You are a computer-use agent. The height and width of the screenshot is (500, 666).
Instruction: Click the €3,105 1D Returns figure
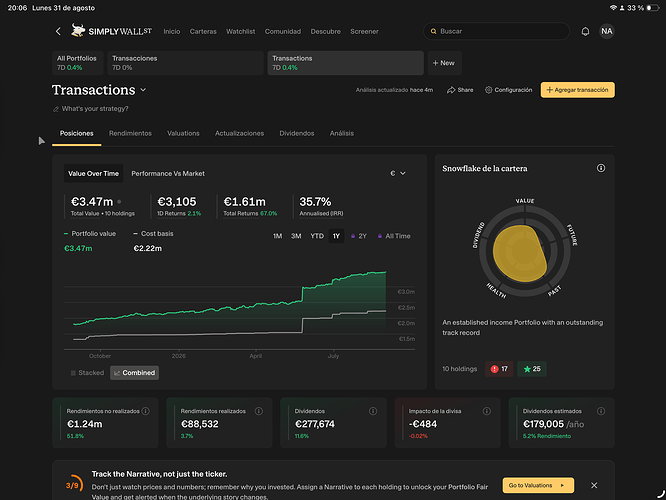(x=177, y=202)
